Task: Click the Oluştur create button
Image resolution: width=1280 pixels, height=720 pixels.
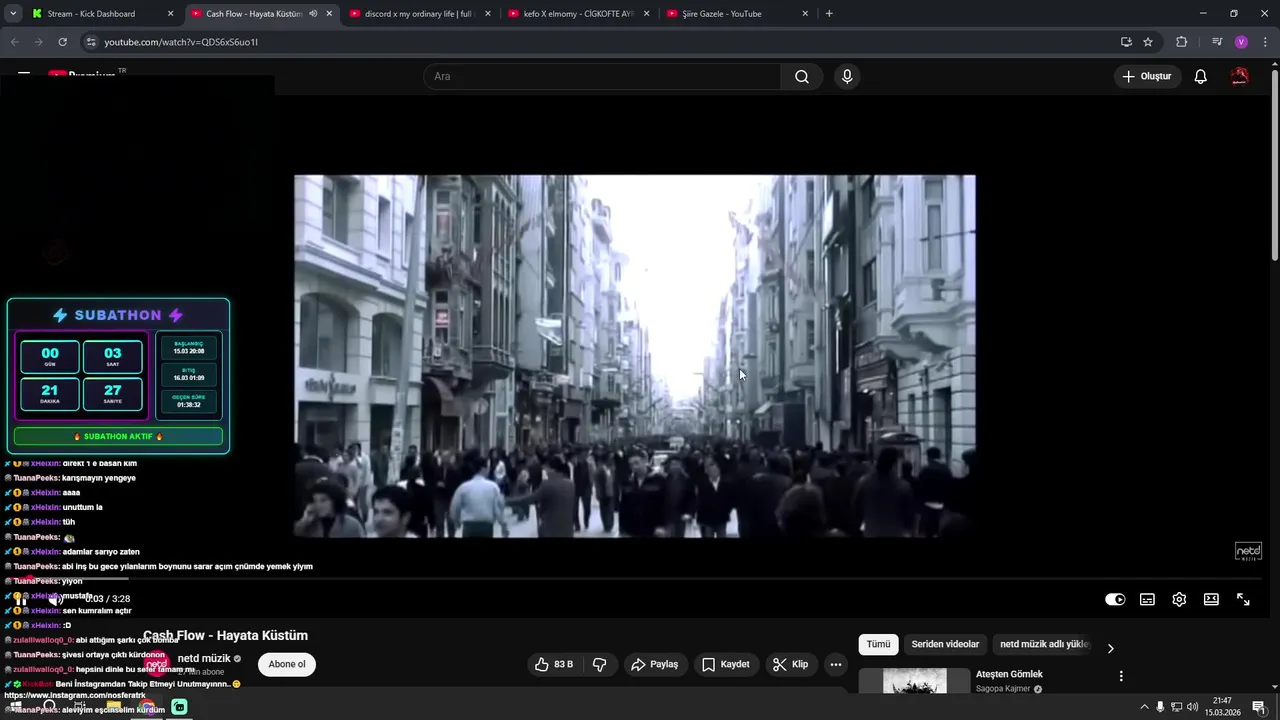Action: coord(1147,76)
